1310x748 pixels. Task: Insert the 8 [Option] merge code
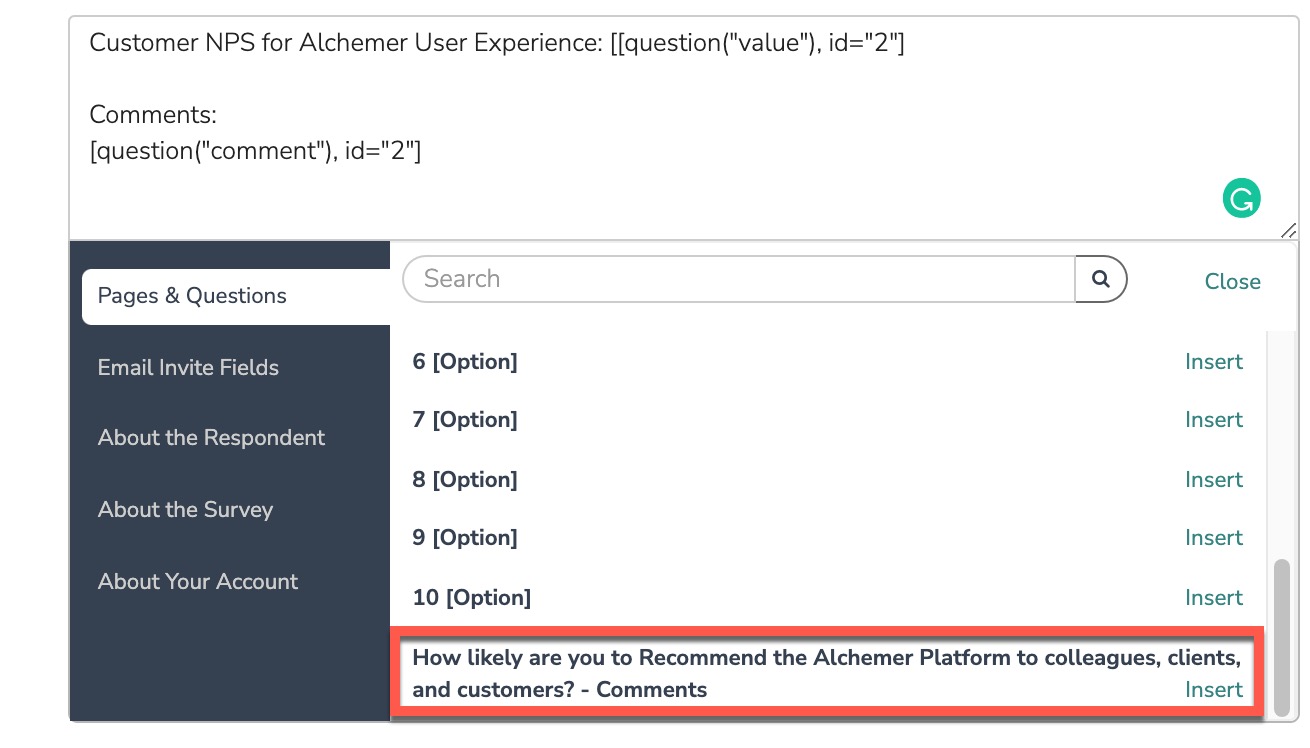[1213, 480]
